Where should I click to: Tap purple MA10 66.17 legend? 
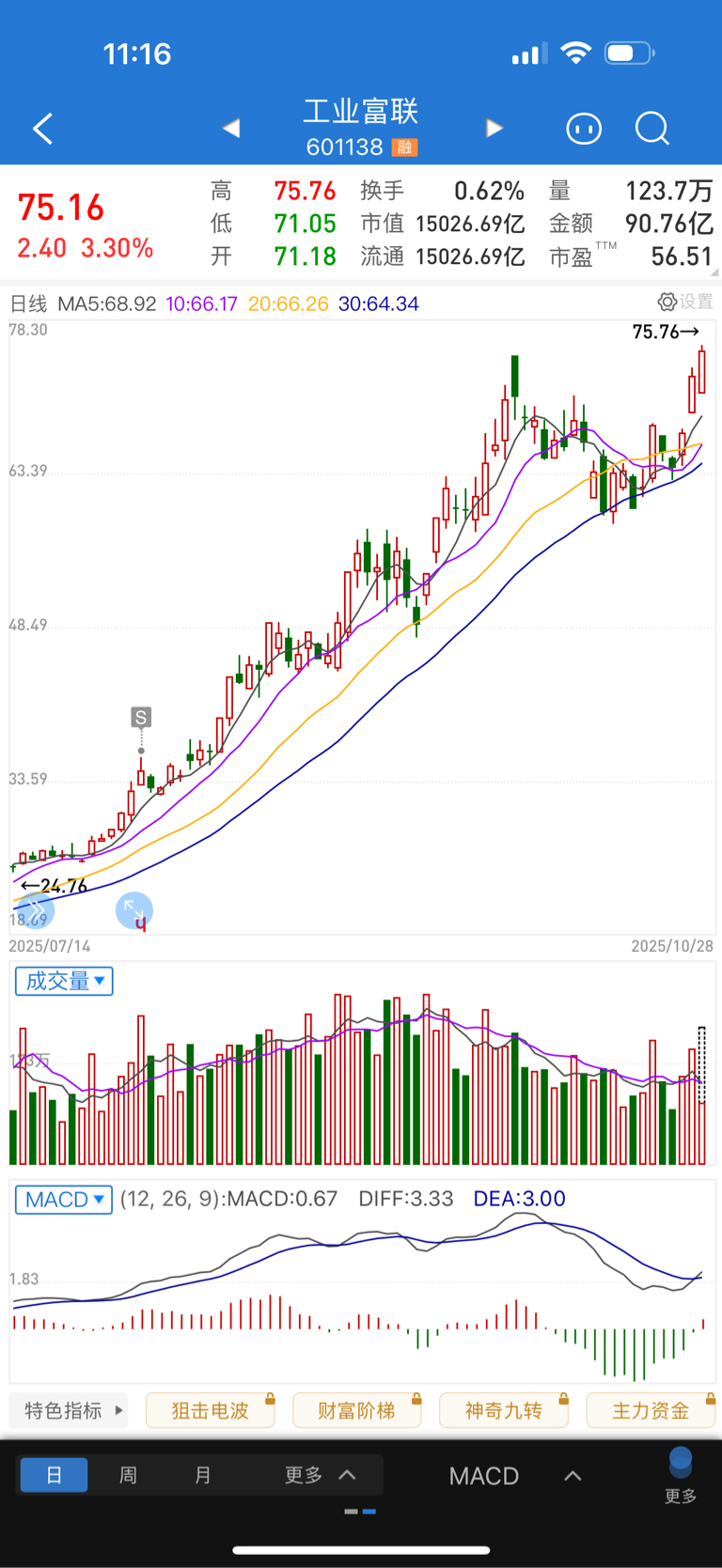point(201,303)
